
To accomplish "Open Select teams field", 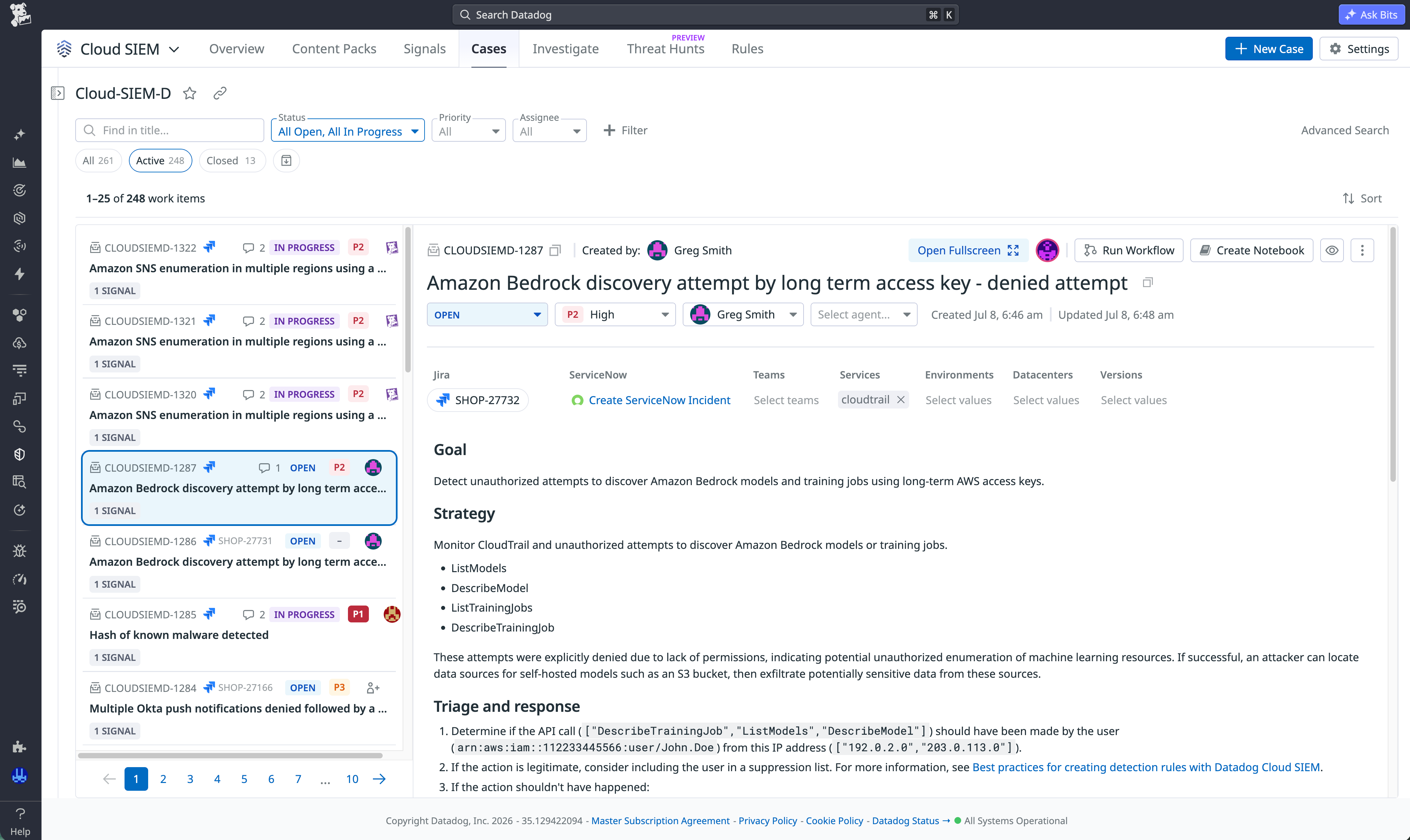I will point(786,400).
